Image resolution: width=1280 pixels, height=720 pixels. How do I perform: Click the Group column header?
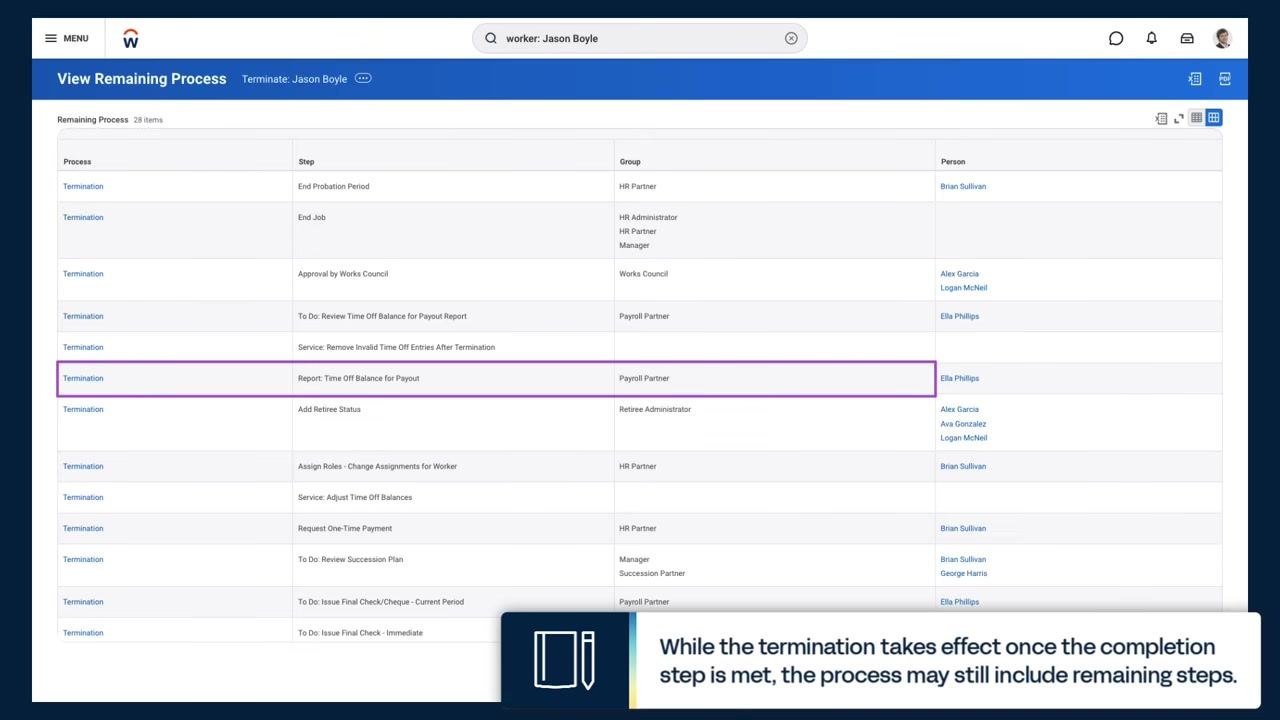[630, 161]
